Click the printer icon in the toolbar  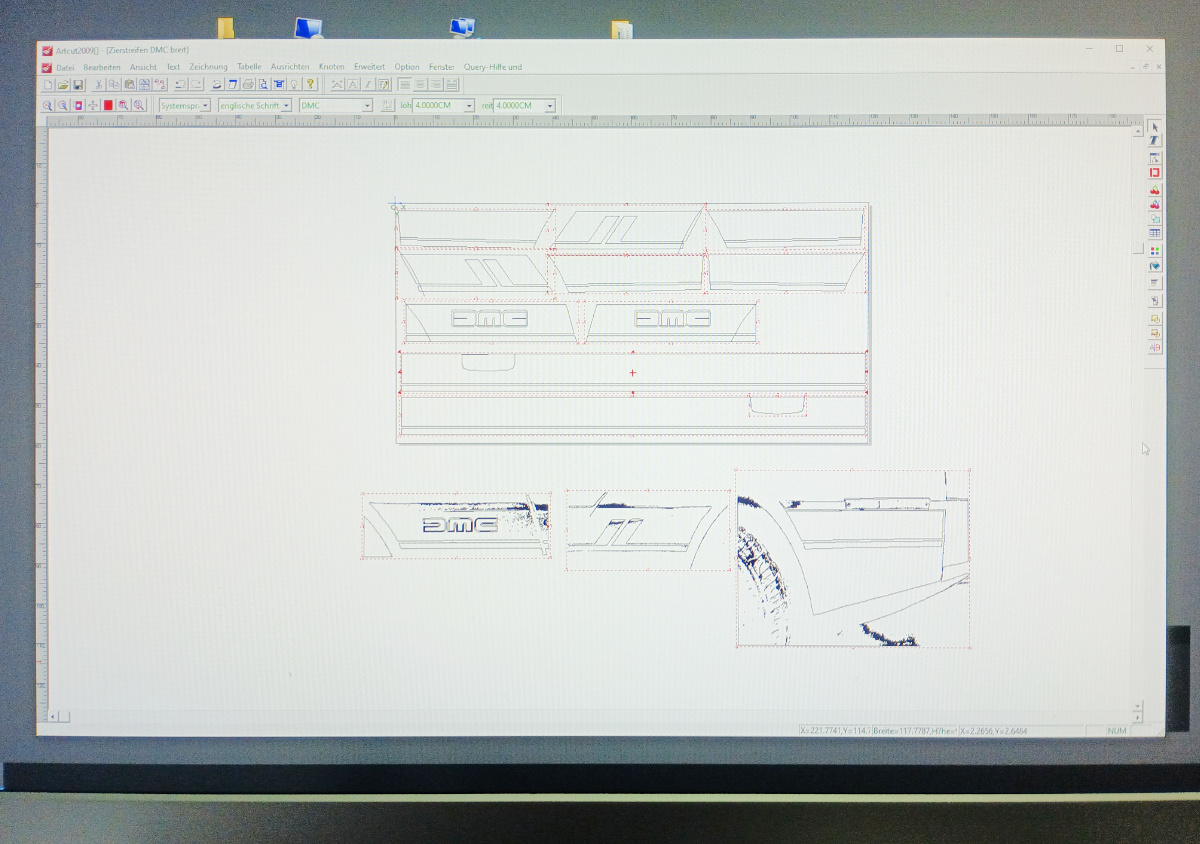coord(247,85)
